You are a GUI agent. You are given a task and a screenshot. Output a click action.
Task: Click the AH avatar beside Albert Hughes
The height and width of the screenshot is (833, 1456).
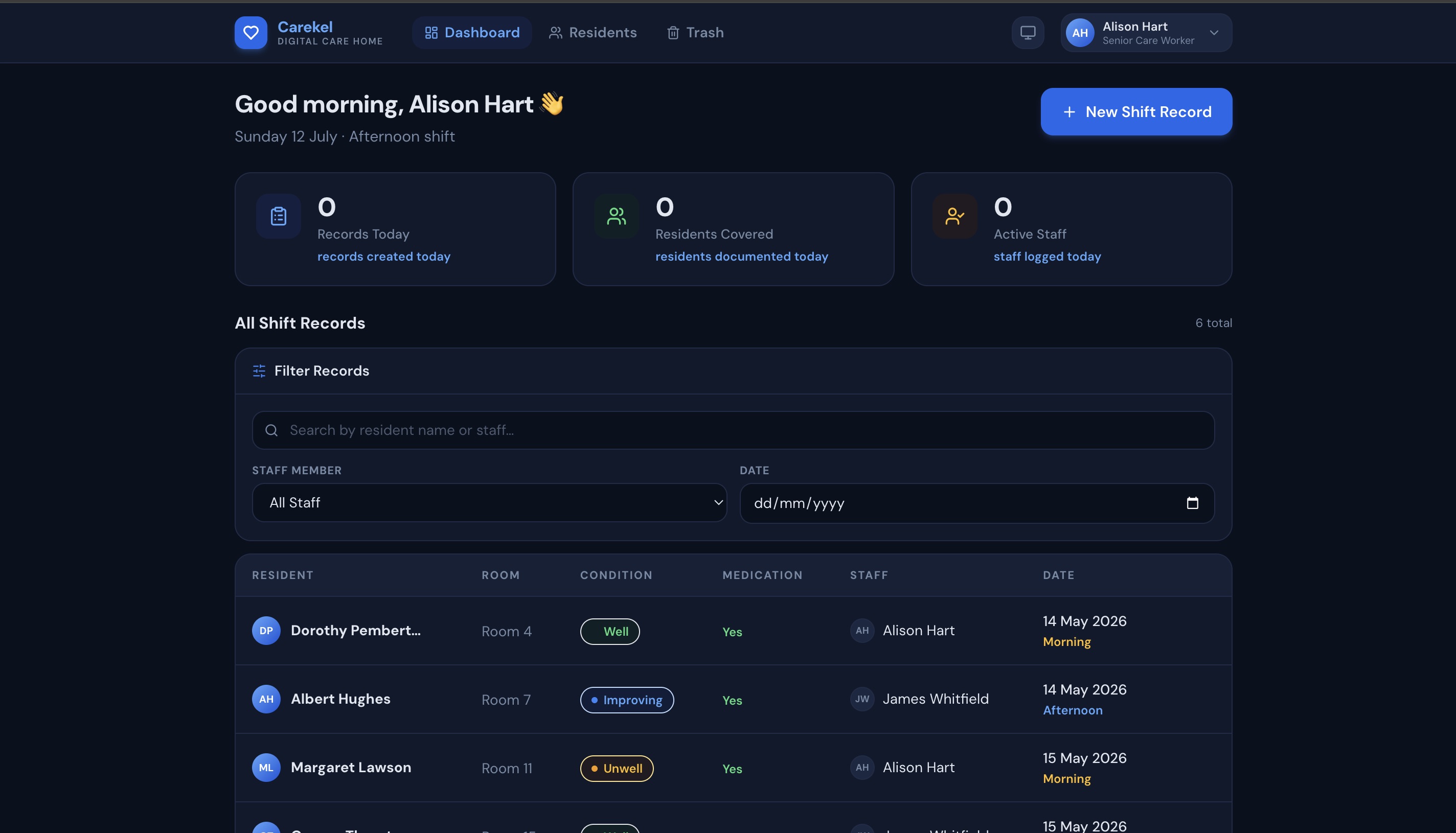[x=266, y=699]
